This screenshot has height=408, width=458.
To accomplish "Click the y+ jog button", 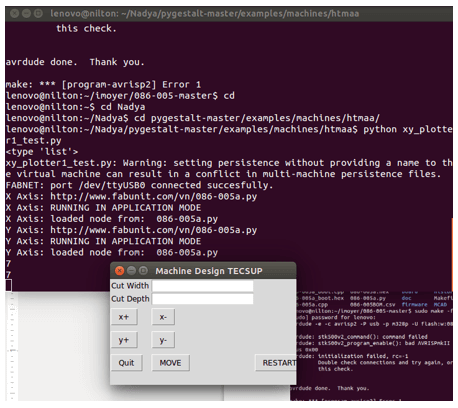I will (x=124, y=340).
